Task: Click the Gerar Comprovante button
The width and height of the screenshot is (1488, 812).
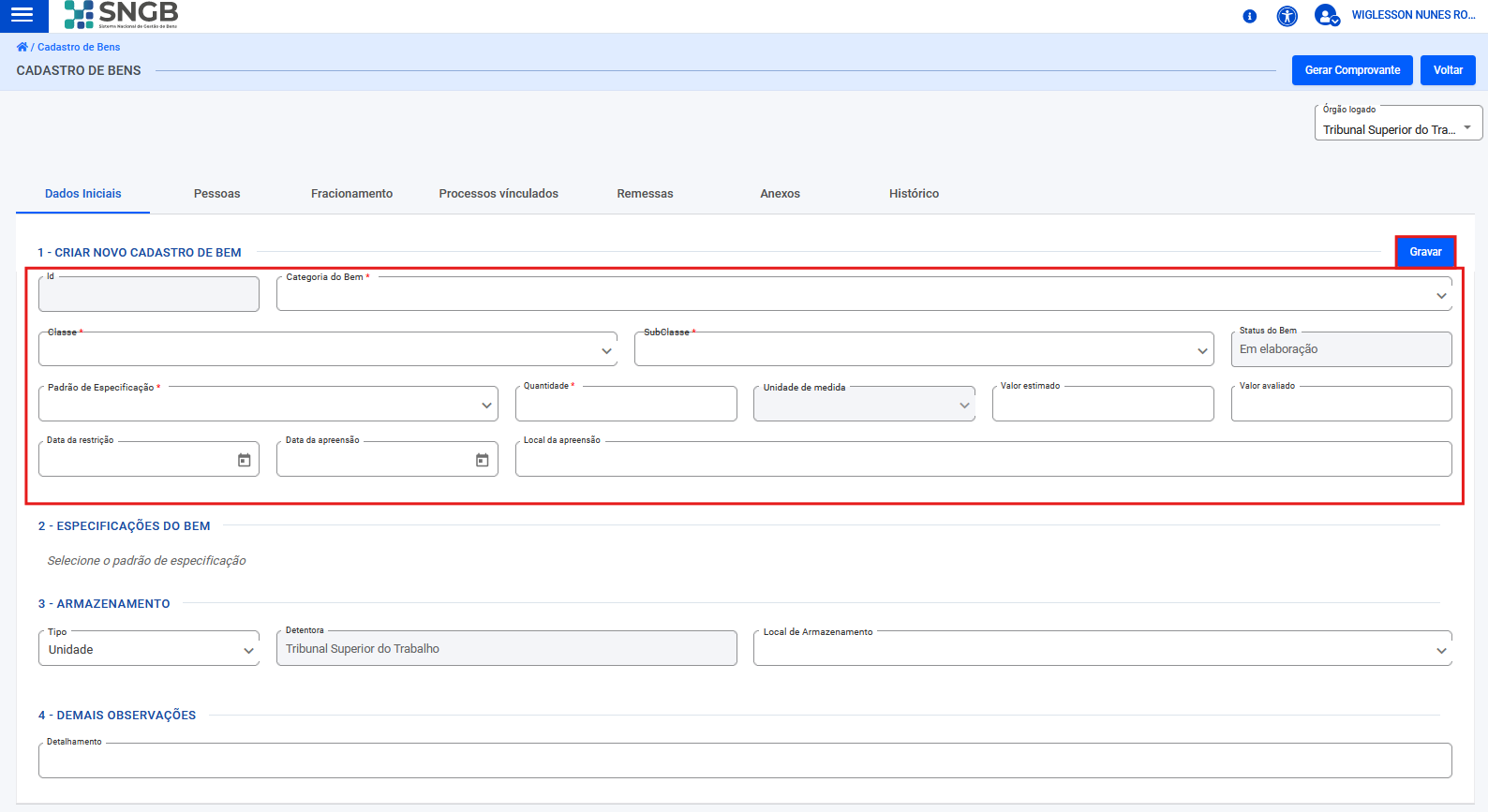Action: 1352,70
